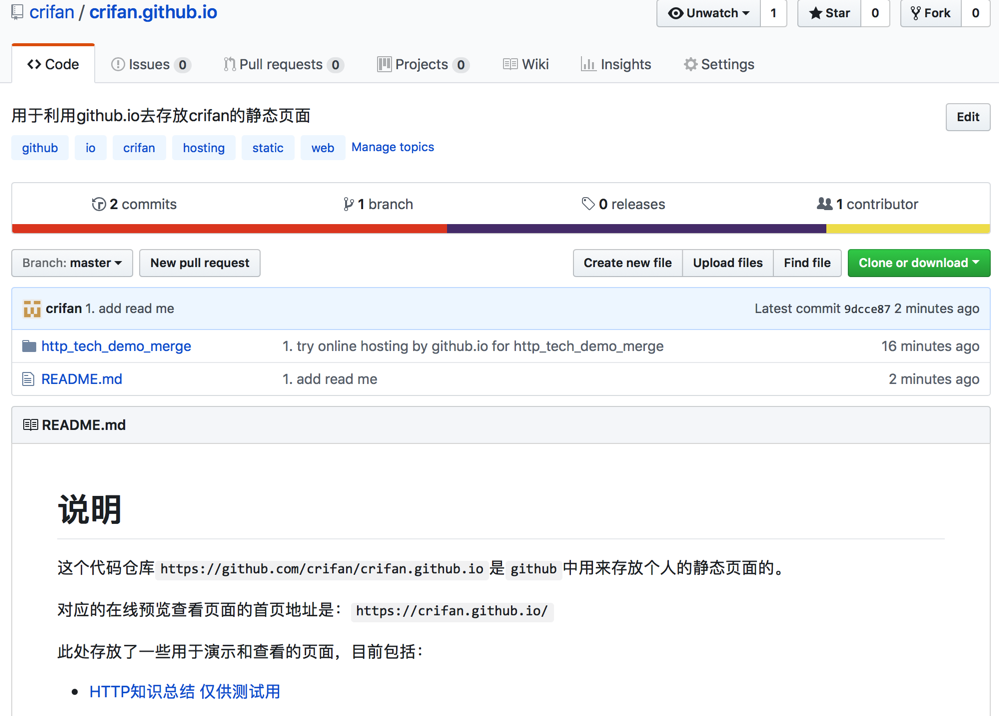The image size is (999, 716).
Task: Click the file icon beside README.md row
Action: (28, 379)
